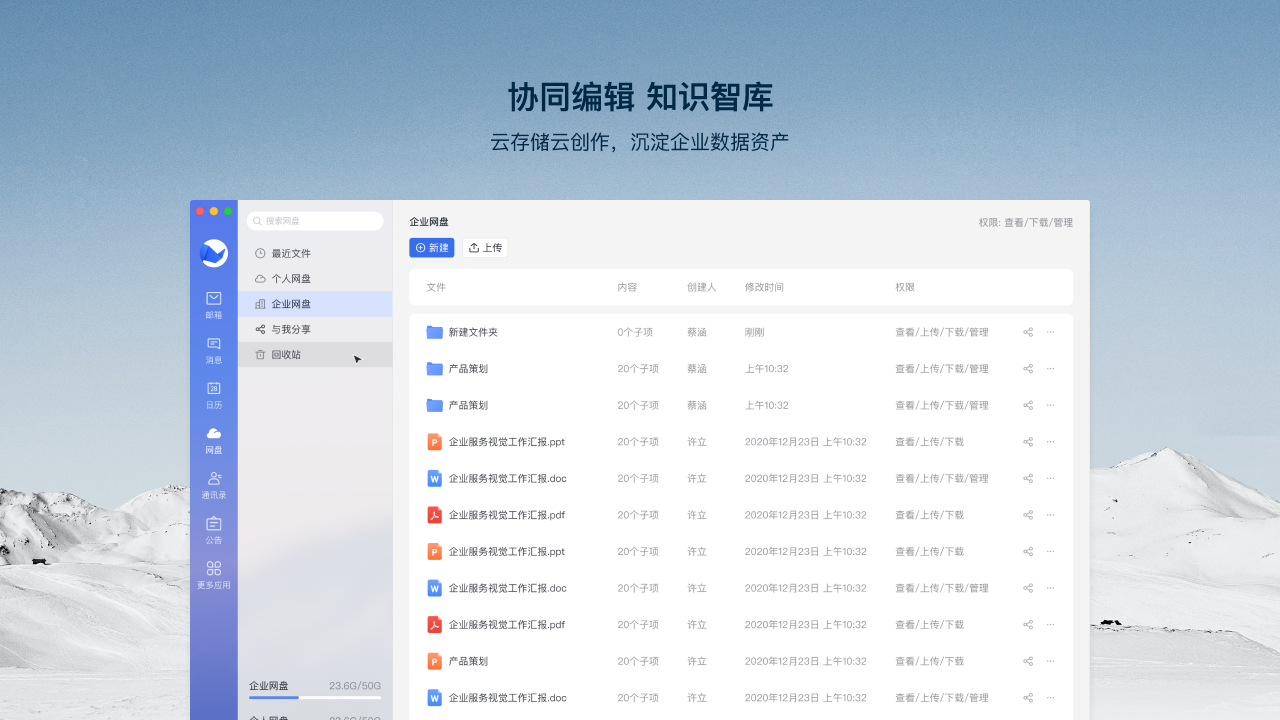The width and height of the screenshot is (1280, 720).
Task: Open the 消息 messages icon
Action: (x=214, y=344)
